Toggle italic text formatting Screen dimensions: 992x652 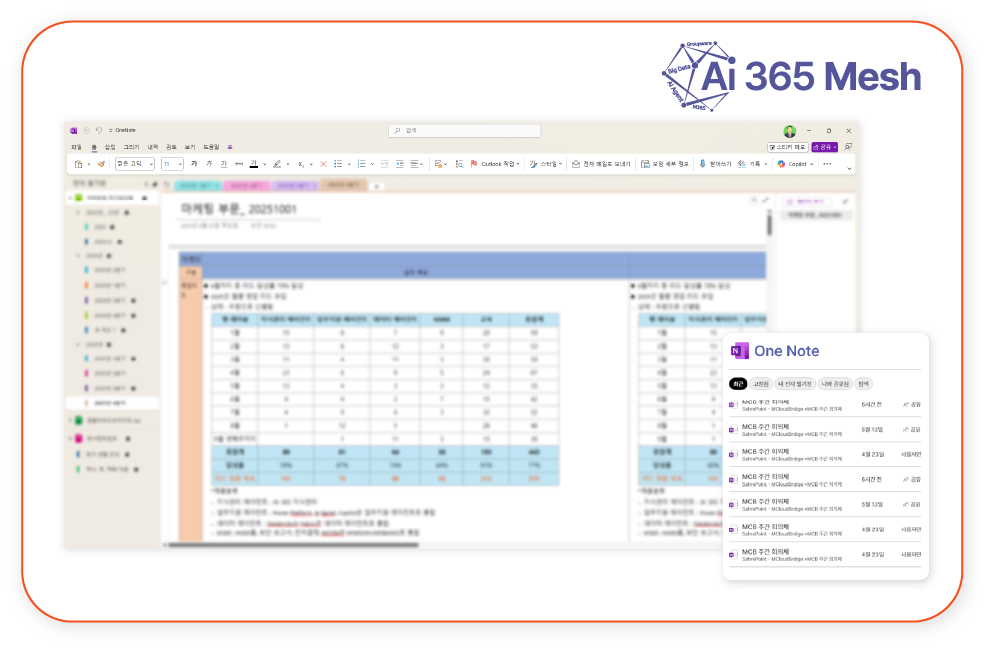209,164
